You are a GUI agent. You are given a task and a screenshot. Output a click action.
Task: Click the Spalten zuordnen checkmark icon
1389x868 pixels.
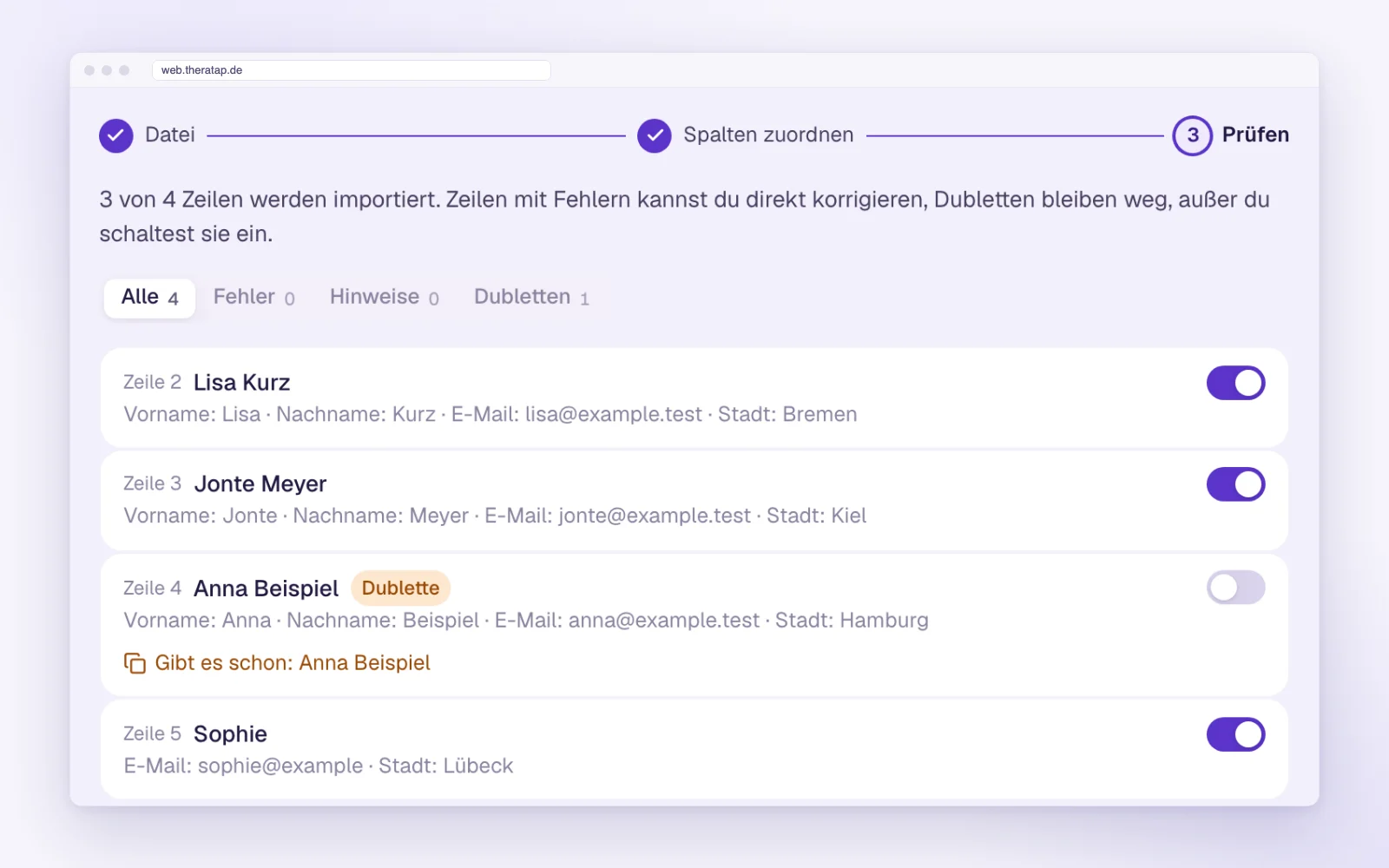(x=654, y=135)
